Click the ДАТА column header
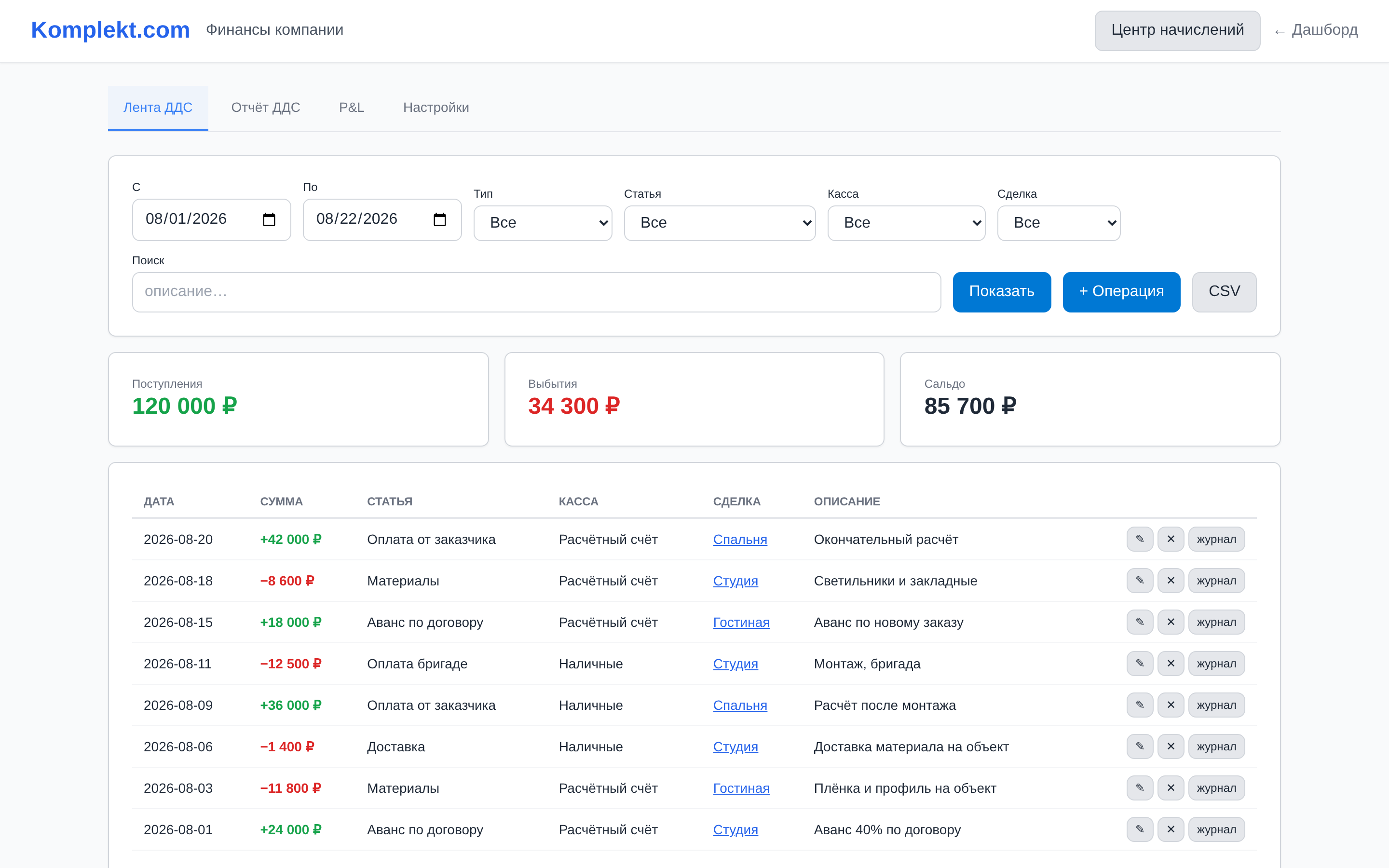Screen dimensions: 1389x868 point(159,501)
